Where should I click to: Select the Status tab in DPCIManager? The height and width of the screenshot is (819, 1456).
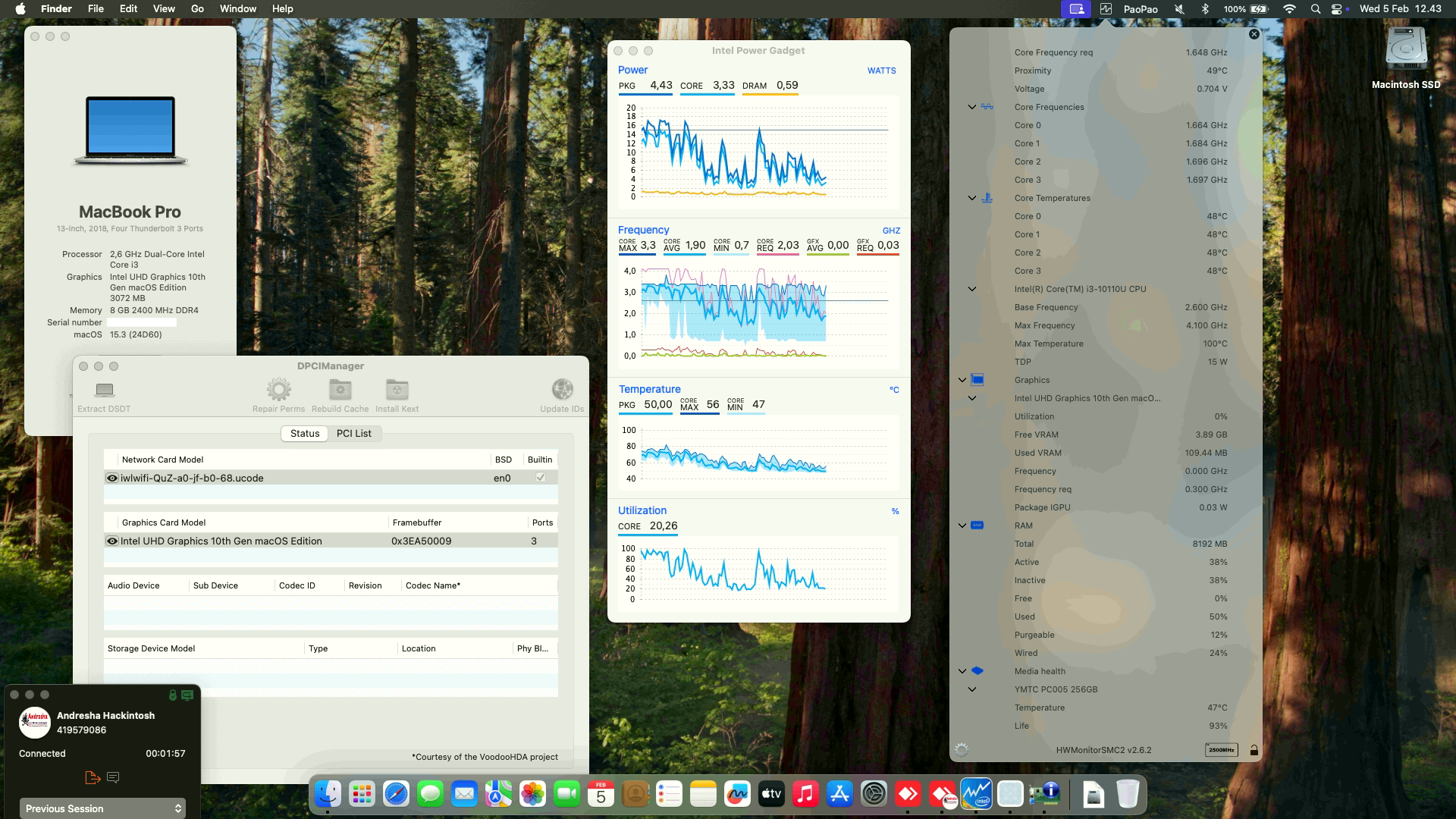coord(305,433)
